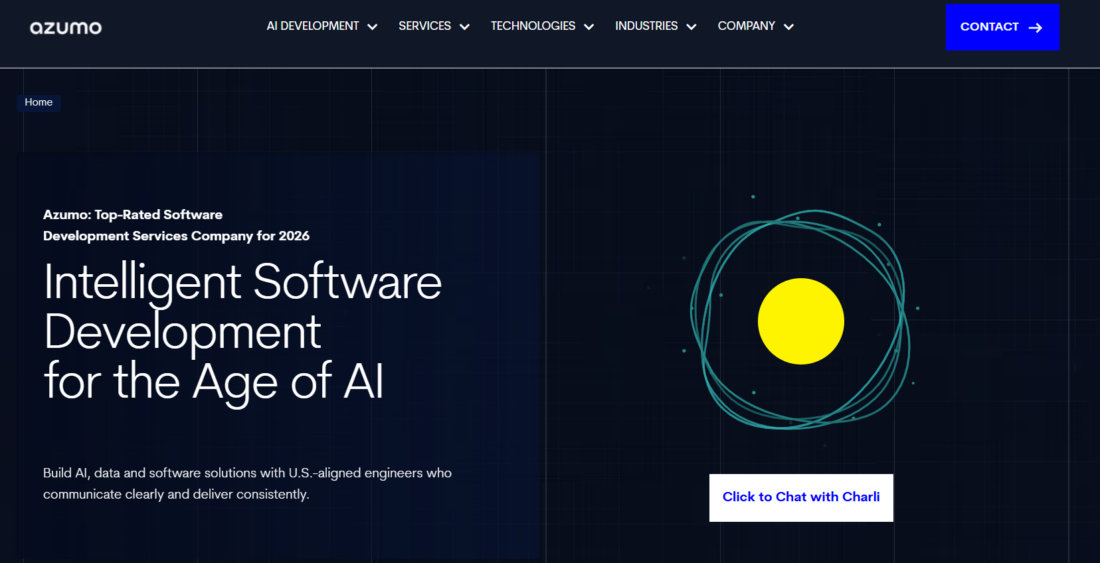Expand the chevron next to Services
This screenshot has width=1100, height=563.
pos(464,27)
